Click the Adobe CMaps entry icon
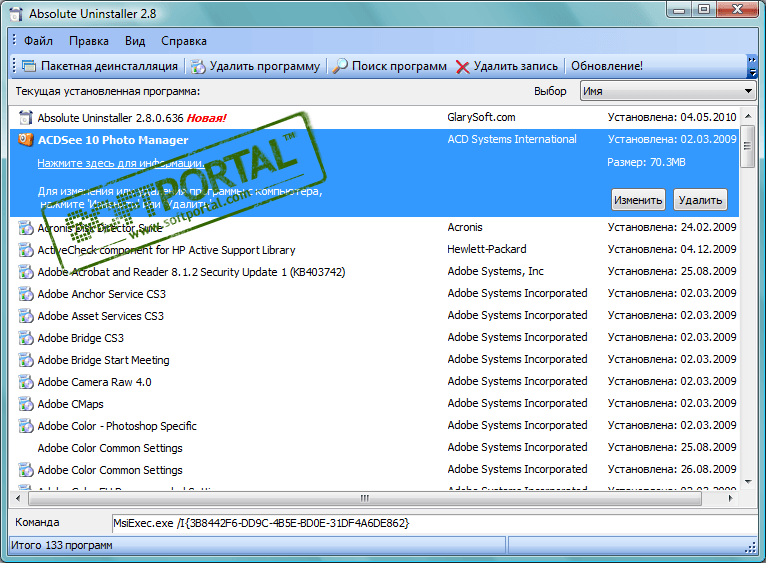The width and height of the screenshot is (766, 563). [25, 404]
